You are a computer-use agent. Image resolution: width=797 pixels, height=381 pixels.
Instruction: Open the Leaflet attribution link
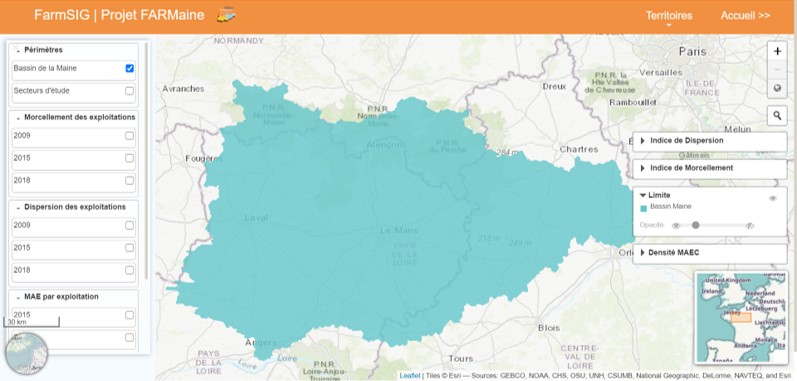click(x=410, y=375)
